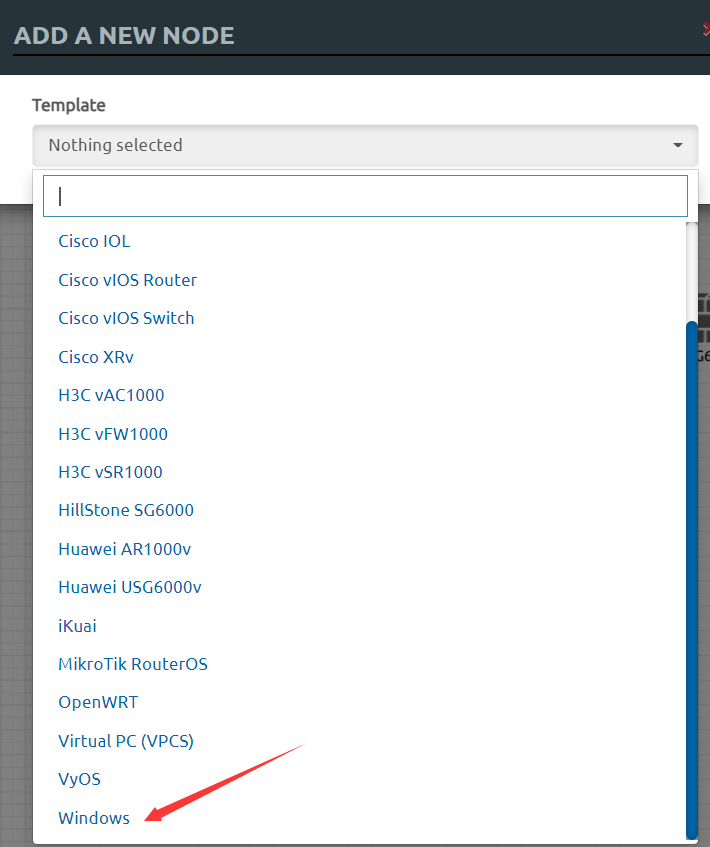Choose MikroTik RouterOS template
This screenshot has width=710, height=847.
[x=133, y=664]
